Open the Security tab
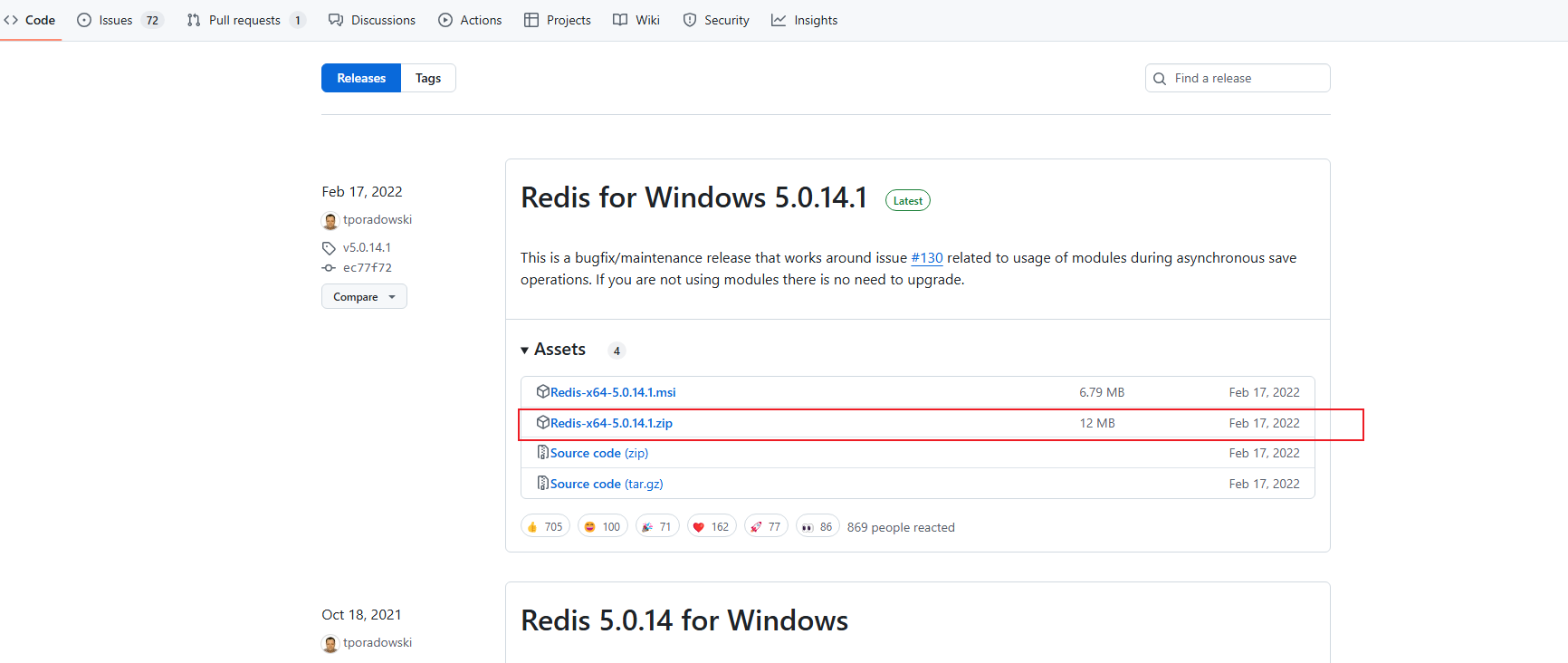The width and height of the screenshot is (1568, 663). click(x=716, y=20)
